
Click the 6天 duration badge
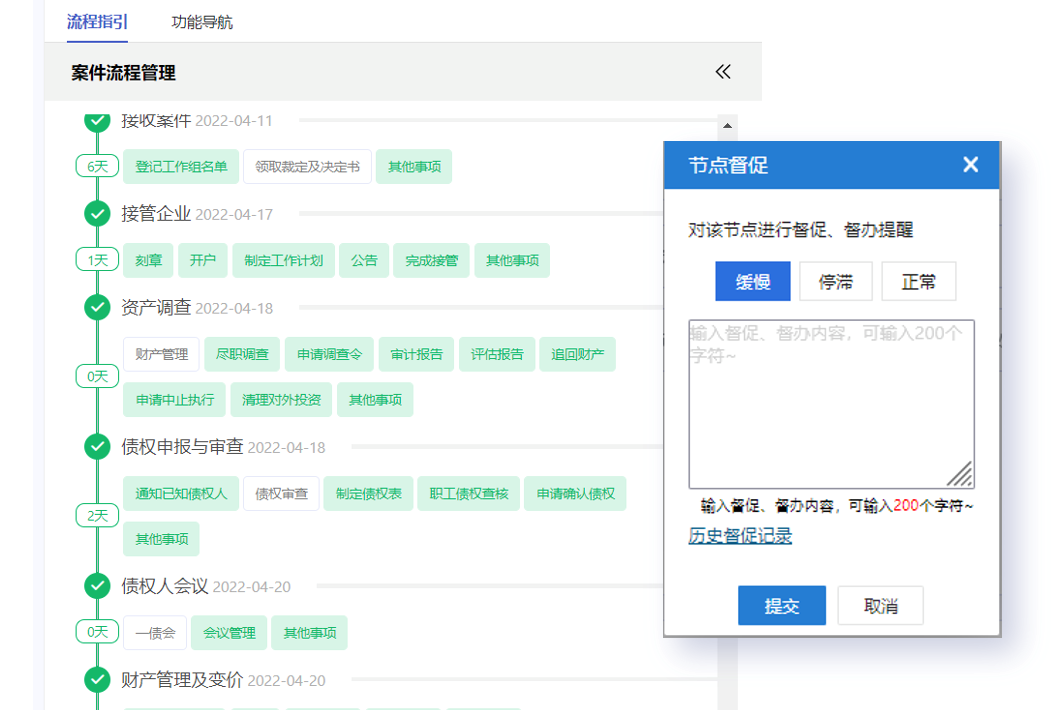point(97,167)
